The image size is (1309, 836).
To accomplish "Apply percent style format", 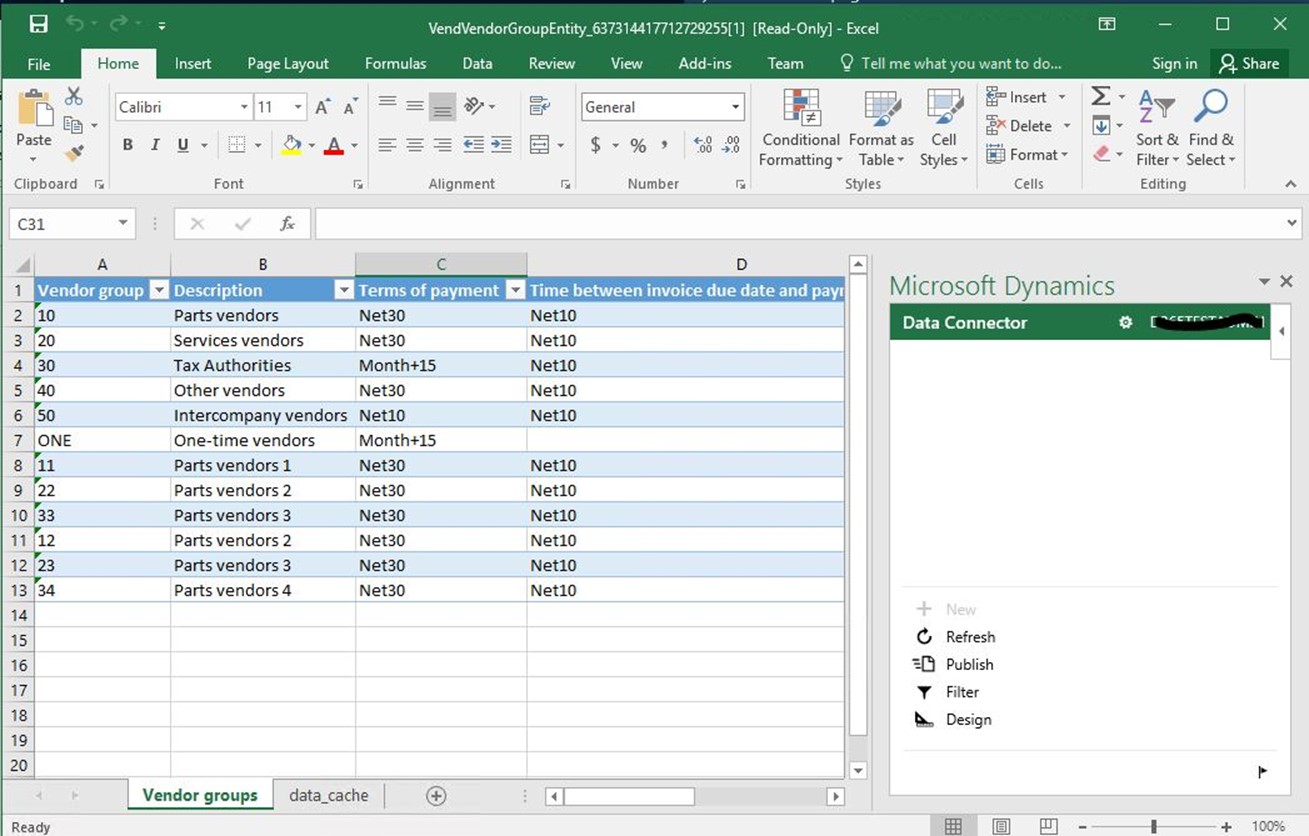I will pos(638,145).
